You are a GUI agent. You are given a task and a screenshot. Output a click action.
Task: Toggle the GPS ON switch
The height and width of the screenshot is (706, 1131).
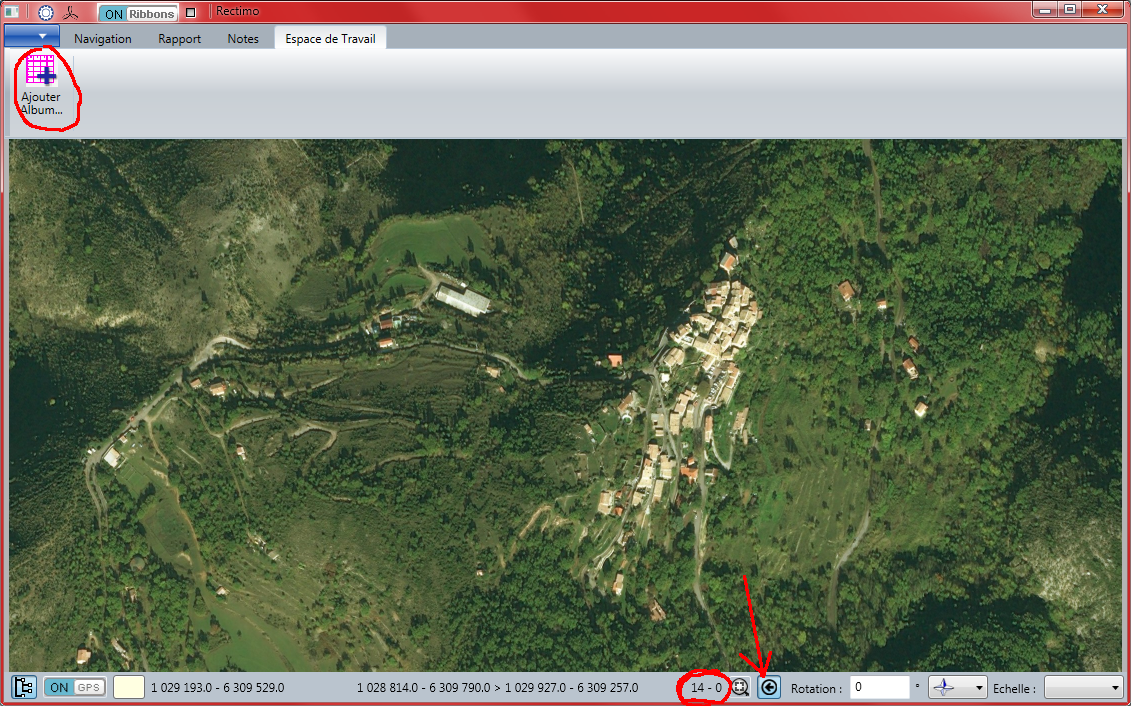[x=75, y=687]
